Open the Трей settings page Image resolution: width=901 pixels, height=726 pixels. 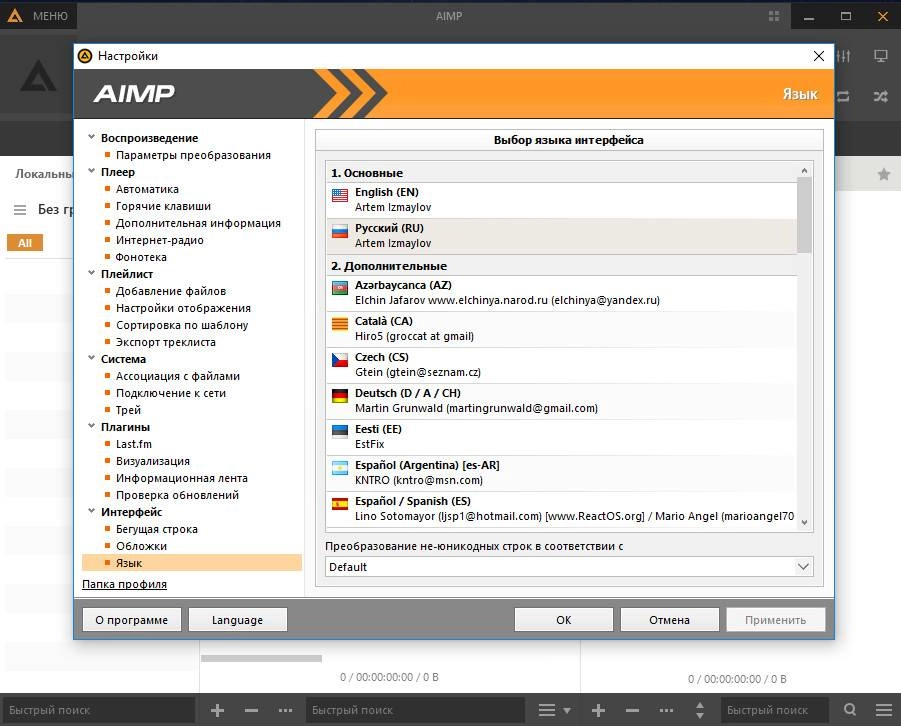click(x=128, y=410)
